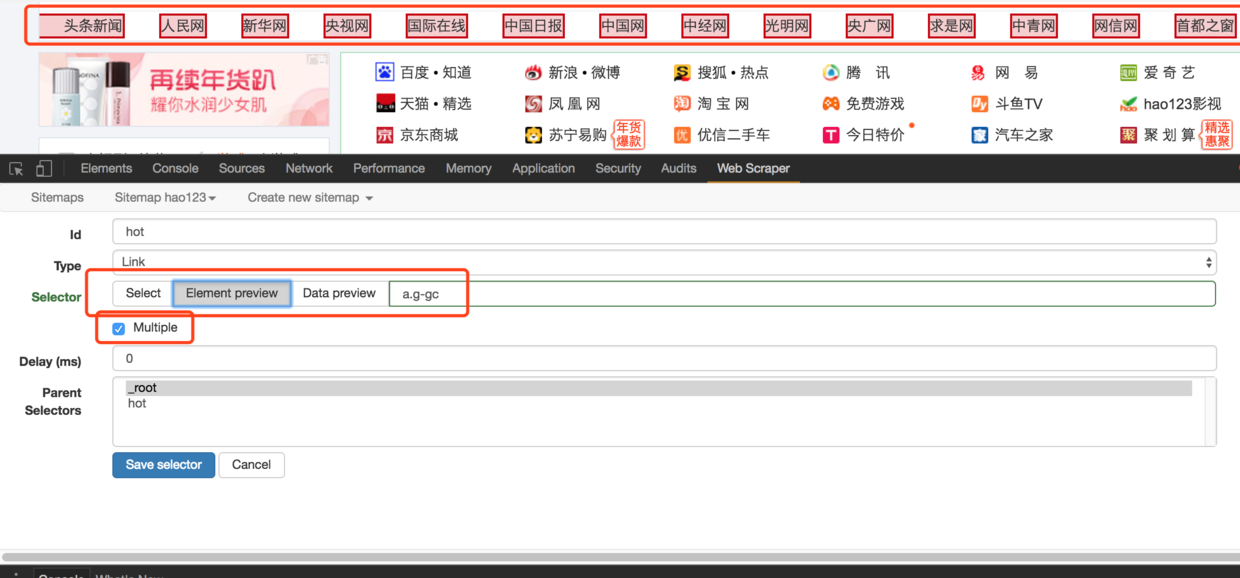The width and height of the screenshot is (1240, 578).
Task: Click the Taobao icon
Action: coord(682,103)
